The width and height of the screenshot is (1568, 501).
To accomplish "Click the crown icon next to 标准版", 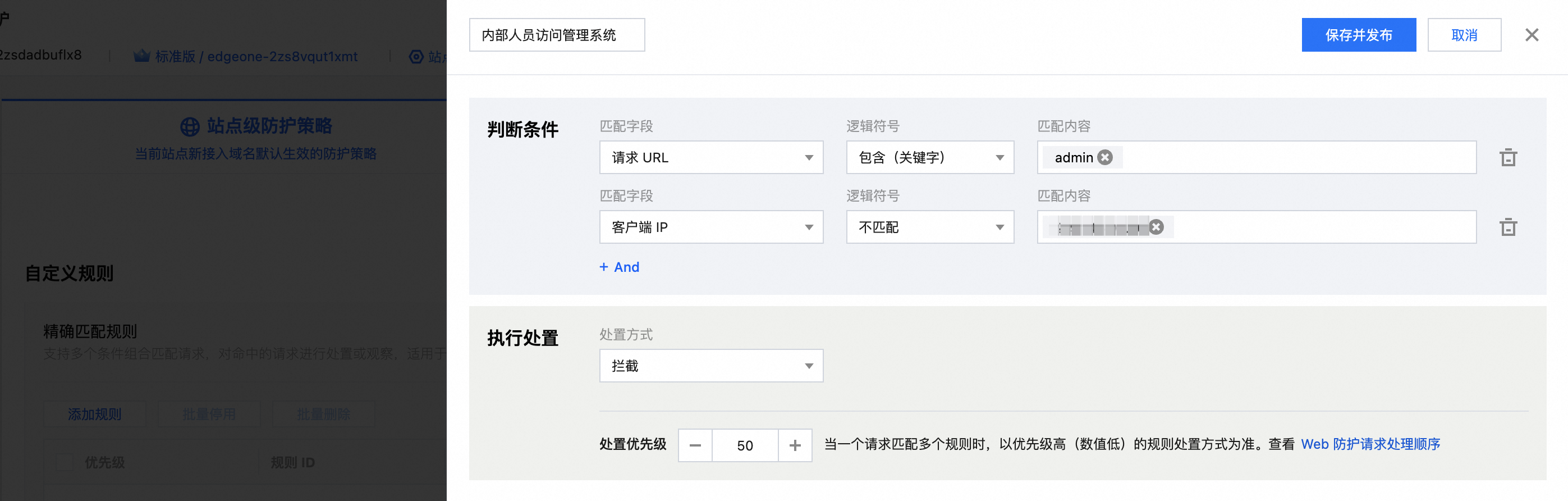I will point(142,56).
